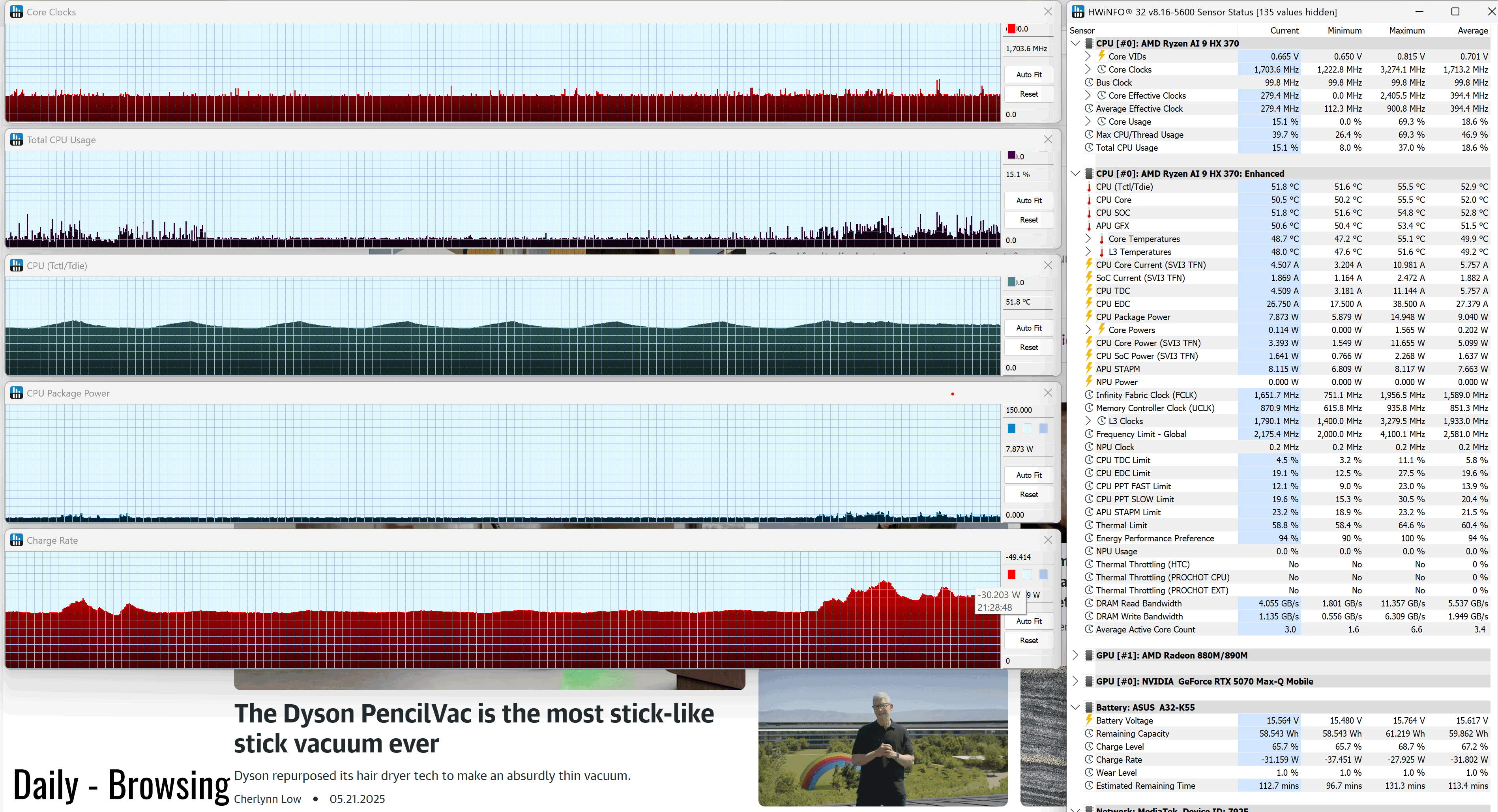Screen dimensions: 1498x812
Task: Expand the L3 Temperatures row
Action: (x=1088, y=251)
